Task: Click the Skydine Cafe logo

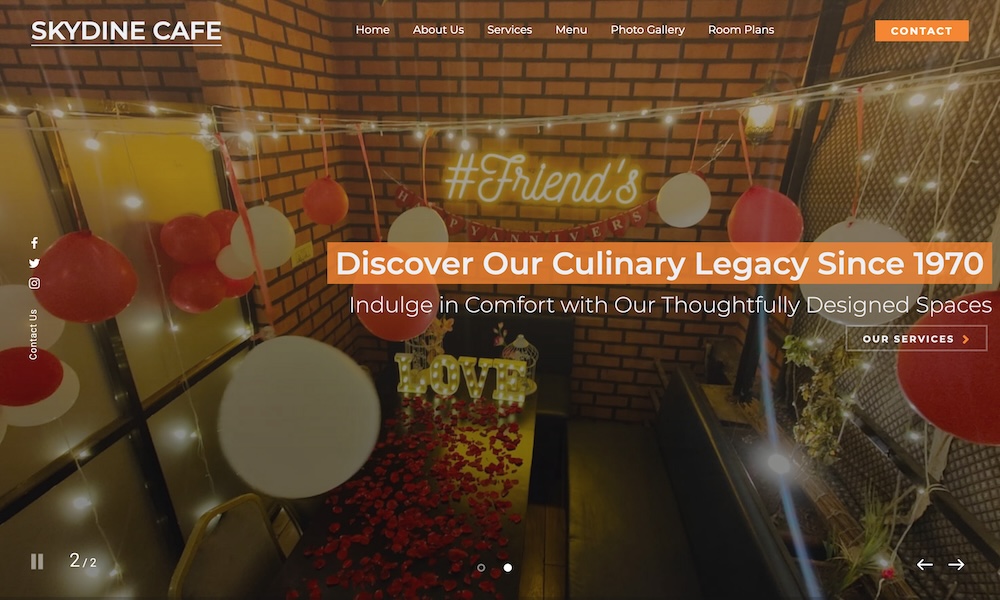Action: [126, 31]
